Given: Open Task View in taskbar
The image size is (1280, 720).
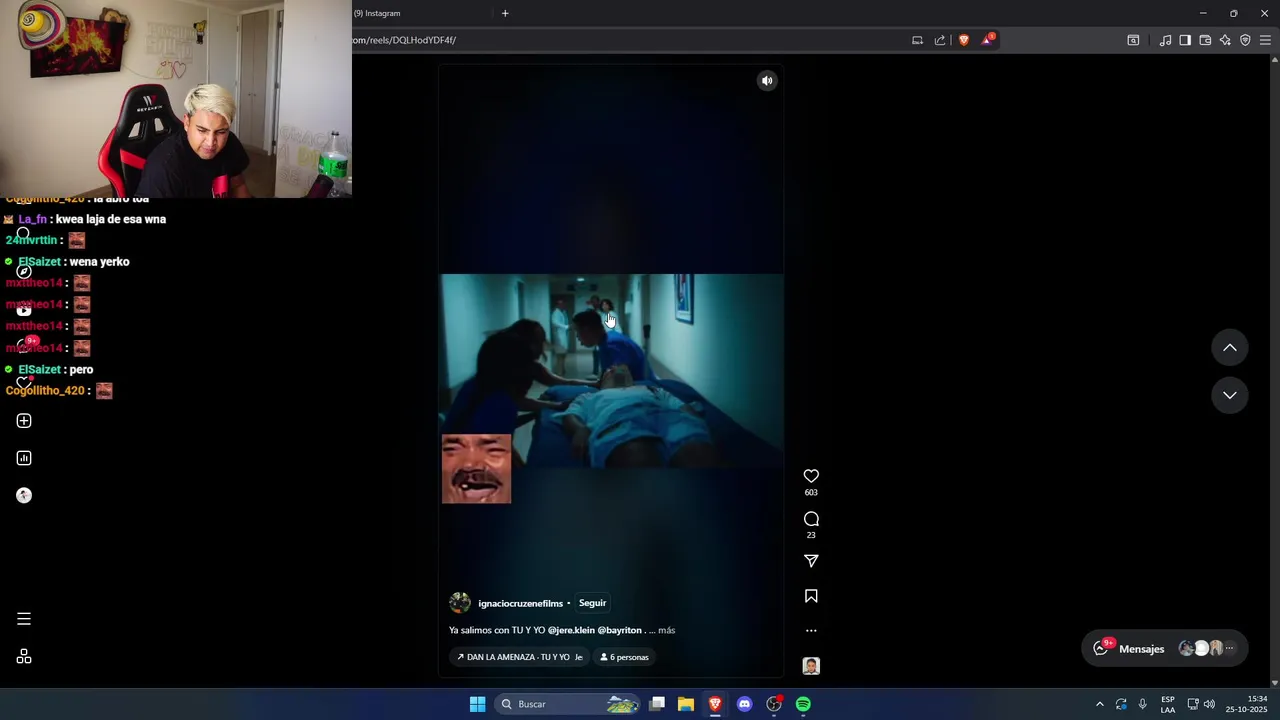Looking at the screenshot, I should click(657, 704).
